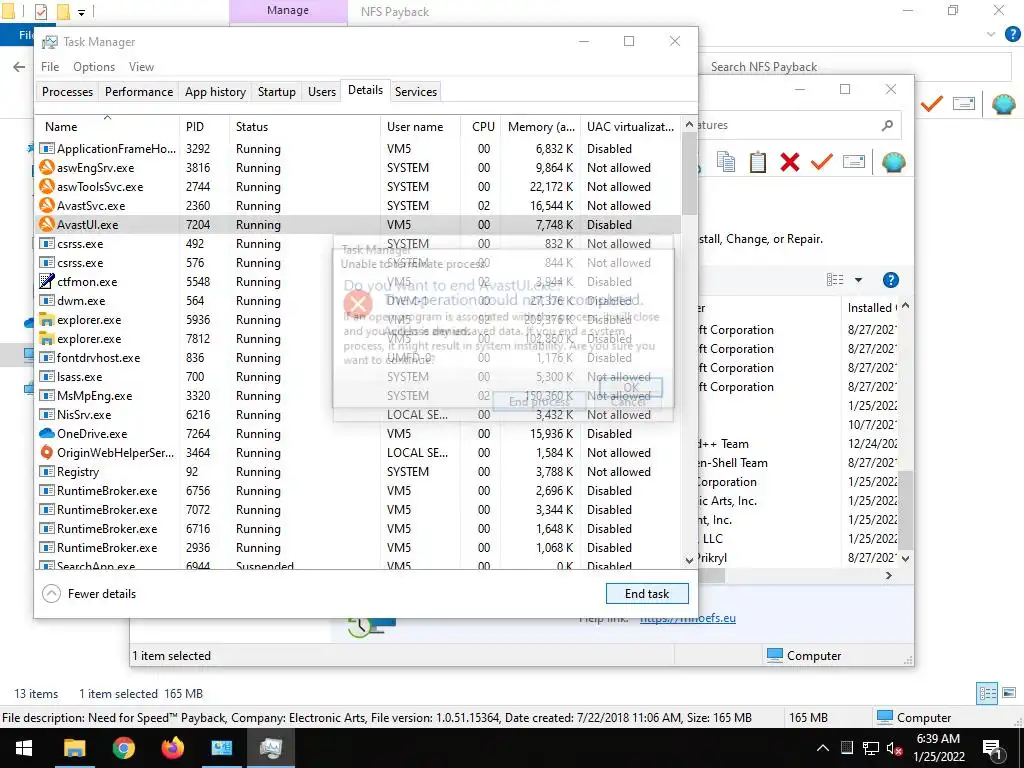The height and width of the screenshot is (768, 1024).
Task: Click the OneDrive.exe cloud icon
Action: click(x=46, y=434)
